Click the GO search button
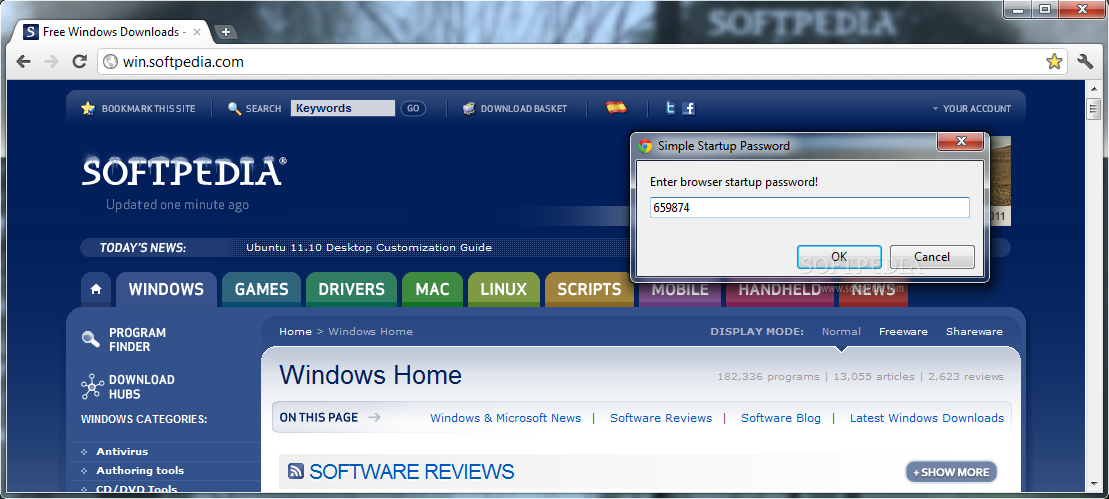 coord(413,108)
